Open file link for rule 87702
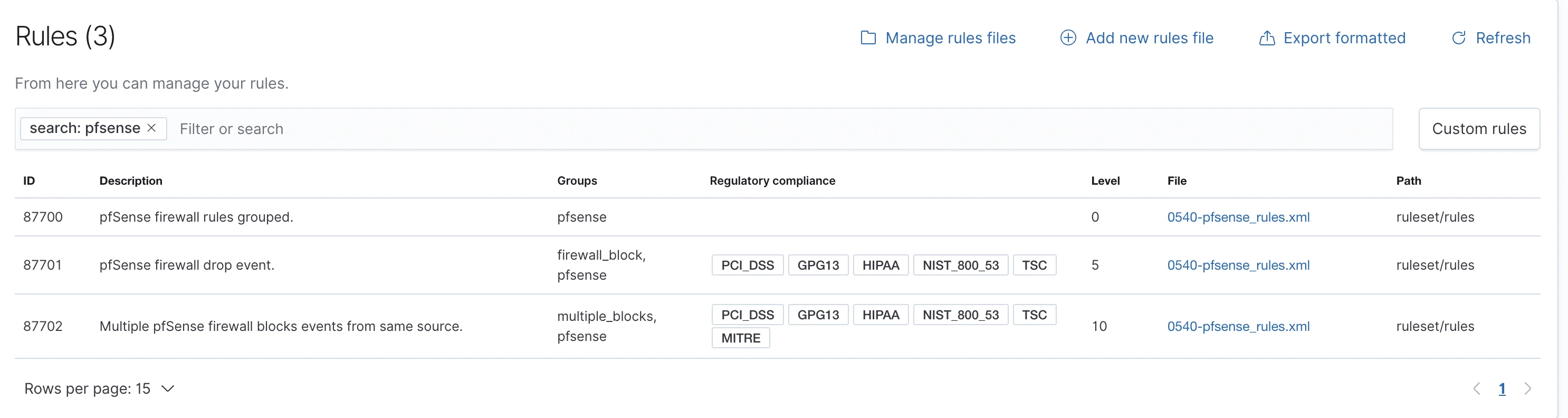The width and height of the screenshot is (1568, 418). click(x=1238, y=326)
